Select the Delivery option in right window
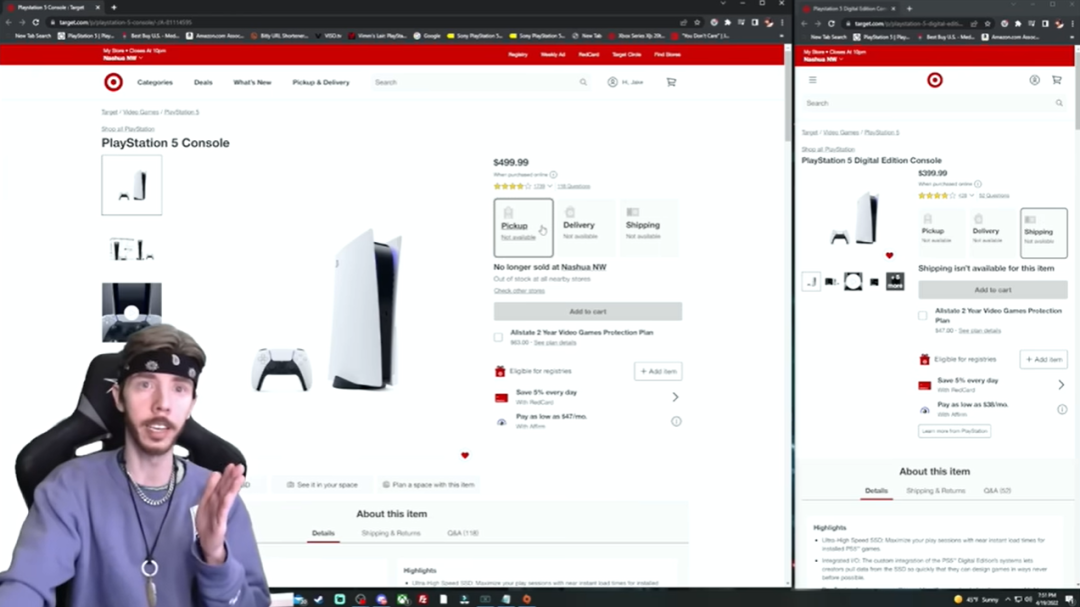Viewport: 1080px width, 607px height. point(993,233)
